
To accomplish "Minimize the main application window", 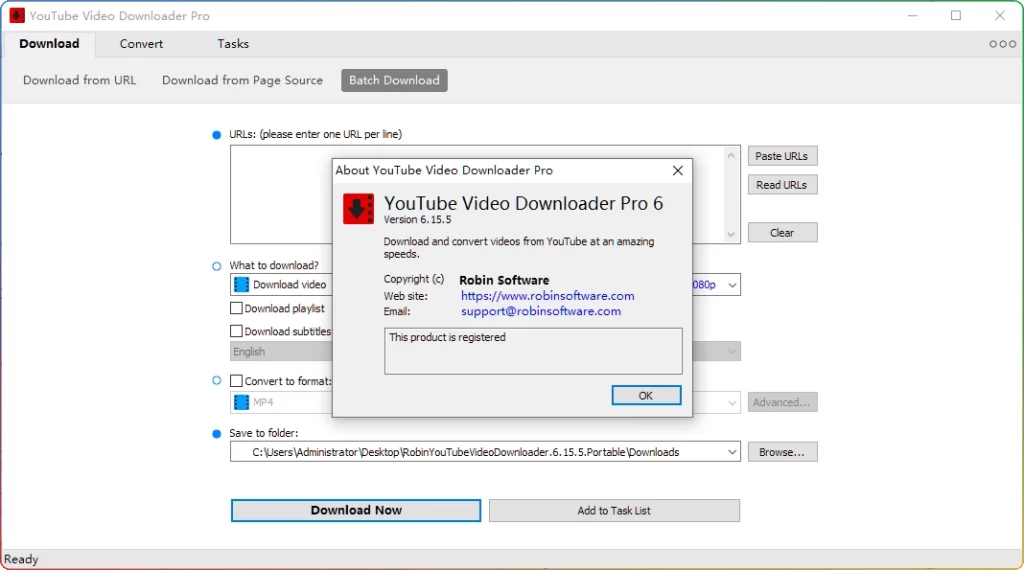I will point(913,16).
